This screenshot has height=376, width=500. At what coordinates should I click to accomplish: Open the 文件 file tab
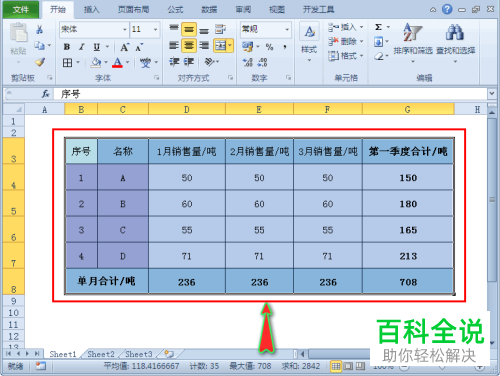pyautogui.click(x=21, y=9)
